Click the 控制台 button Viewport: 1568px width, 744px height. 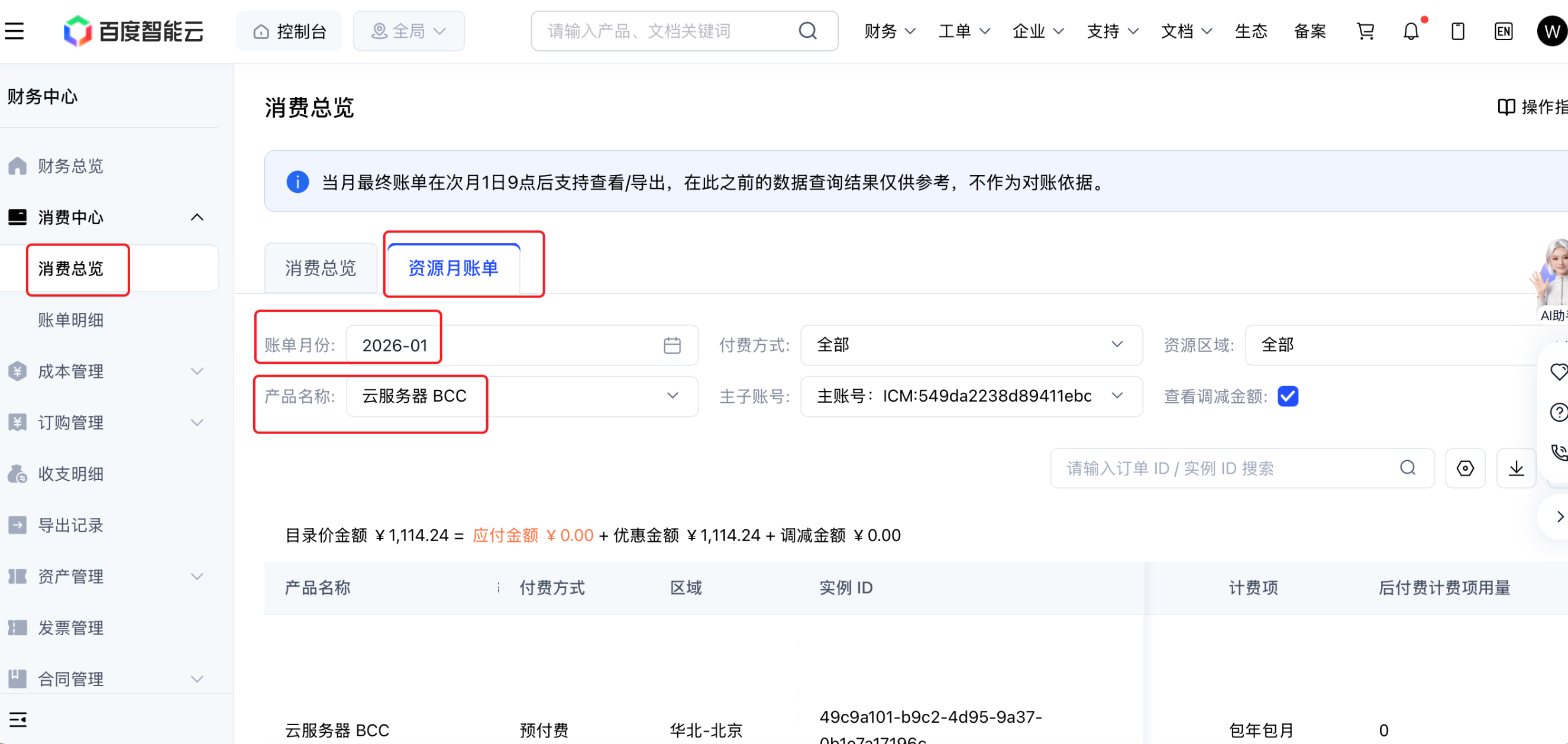[289, 31]
